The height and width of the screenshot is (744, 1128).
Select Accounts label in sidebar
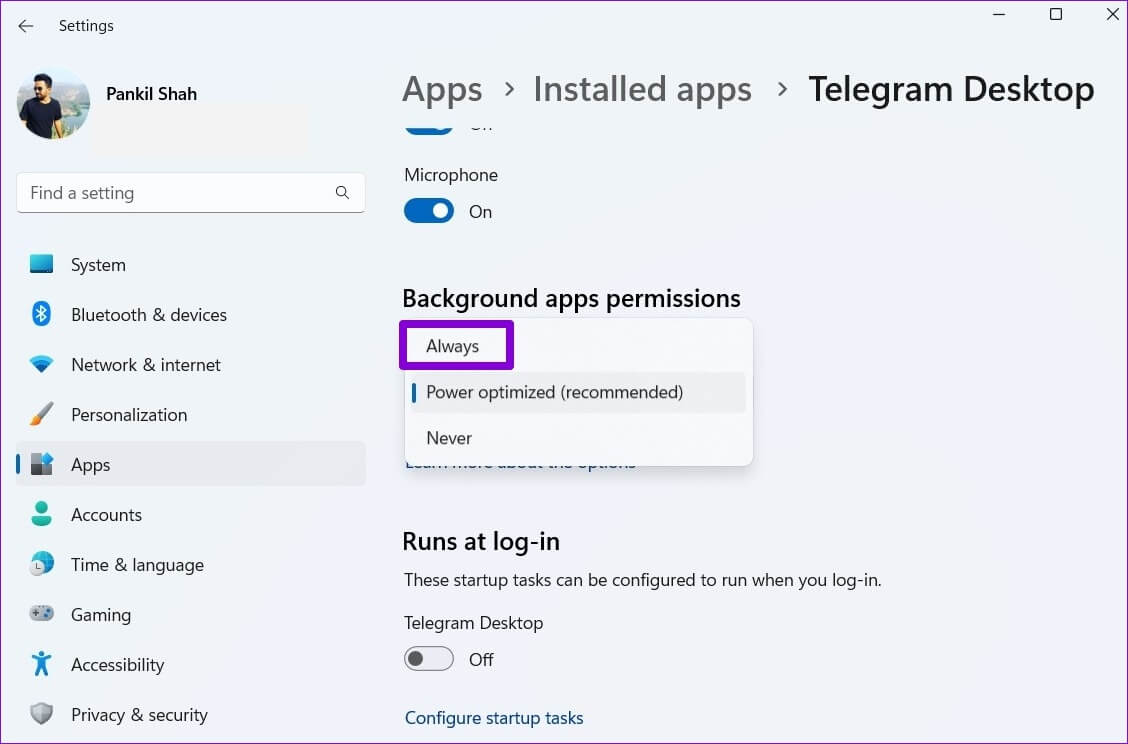(x=106, y=515)
